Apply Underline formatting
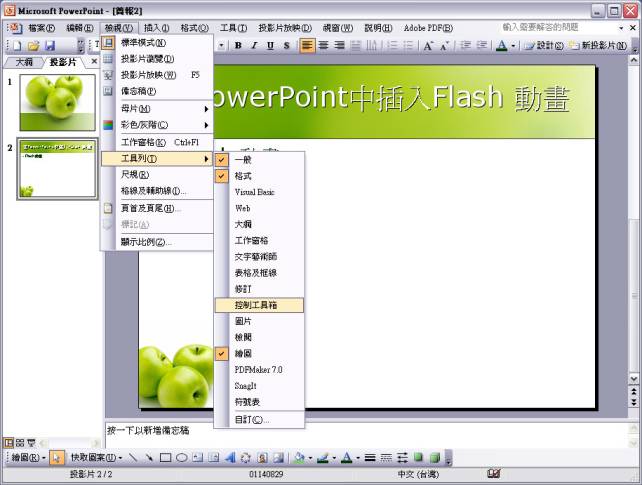642x485 pixels. click(x=270, y=45)
